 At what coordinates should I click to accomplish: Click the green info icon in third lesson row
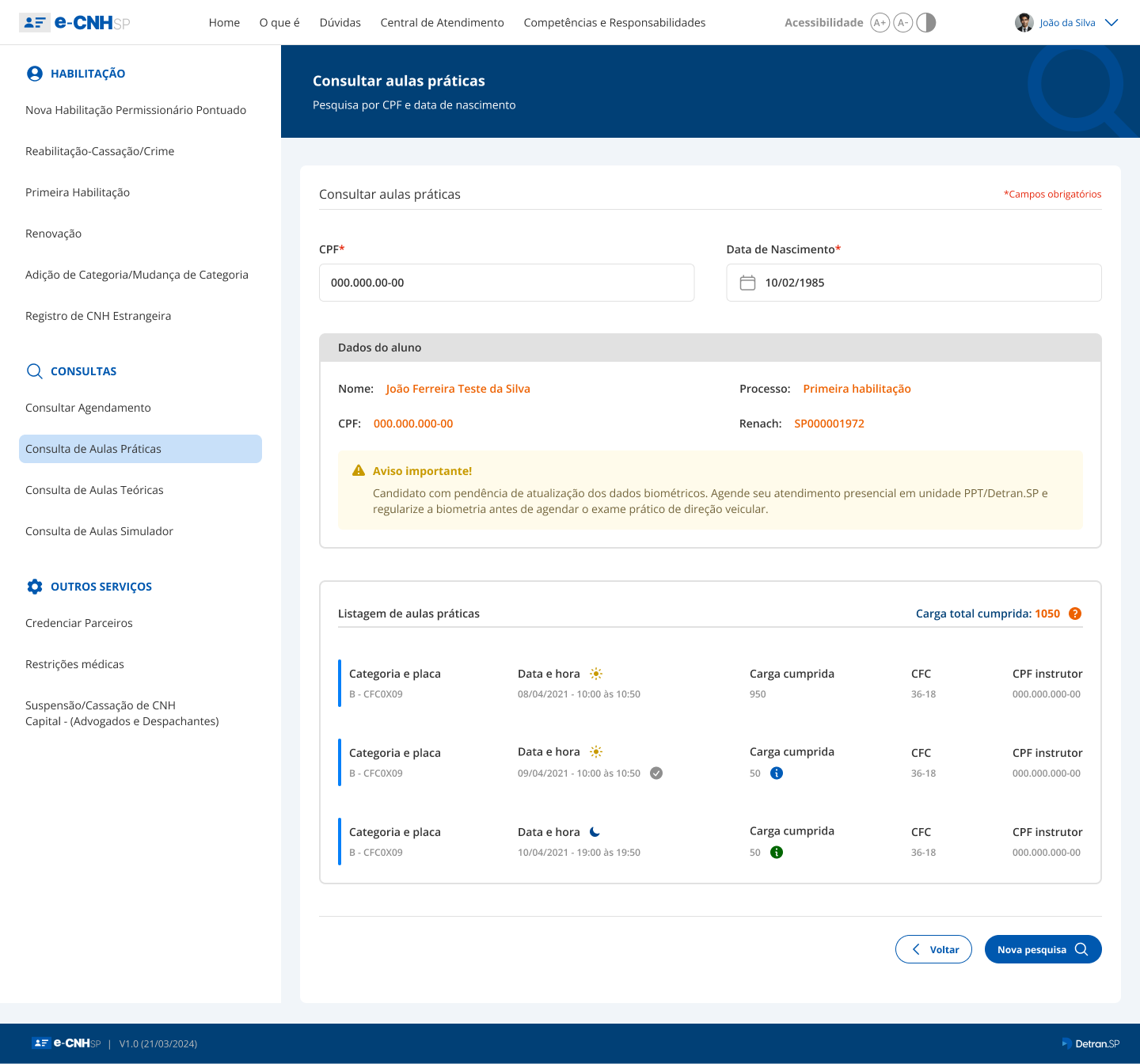[777, 853]
